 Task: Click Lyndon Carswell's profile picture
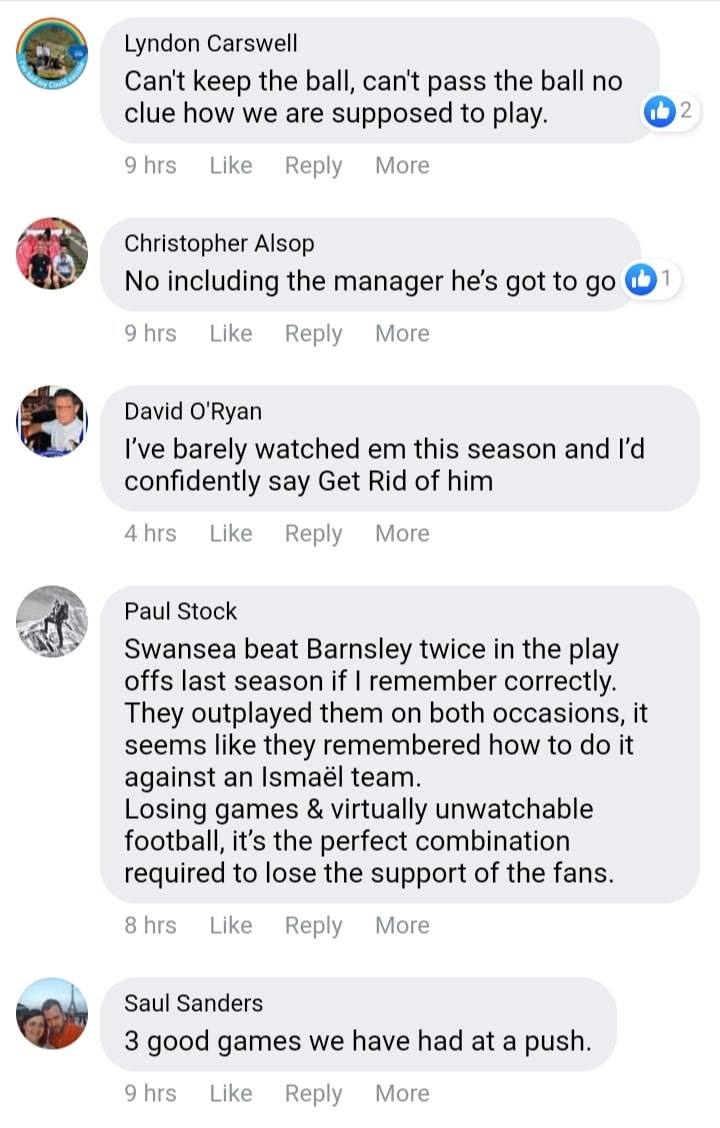[52, 54]
